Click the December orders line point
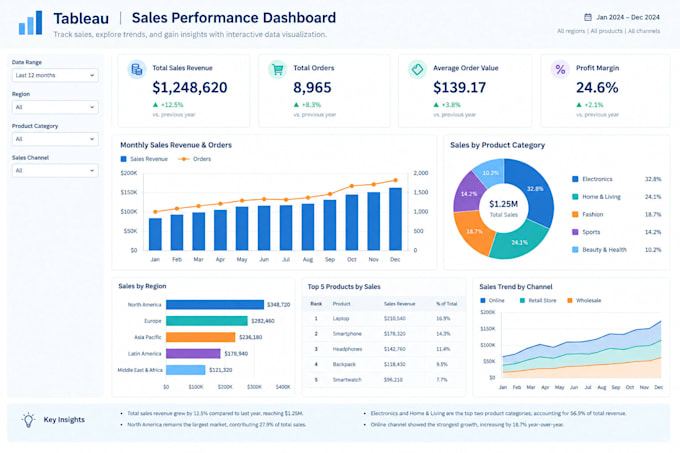 [x=396, y=180]
